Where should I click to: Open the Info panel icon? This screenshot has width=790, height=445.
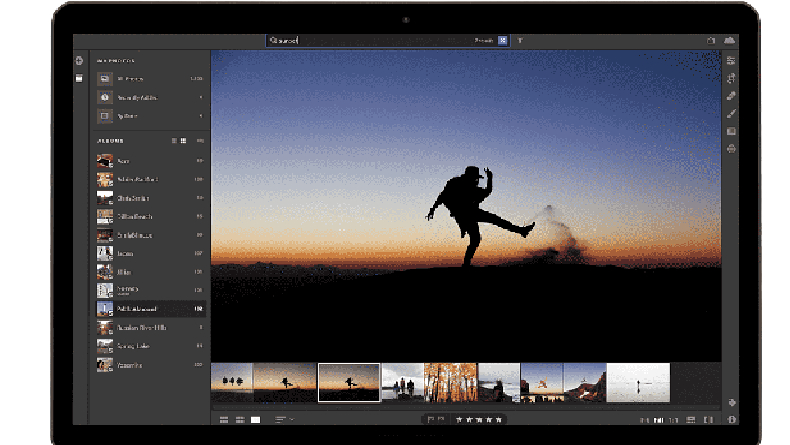click(x=732, y=419)
